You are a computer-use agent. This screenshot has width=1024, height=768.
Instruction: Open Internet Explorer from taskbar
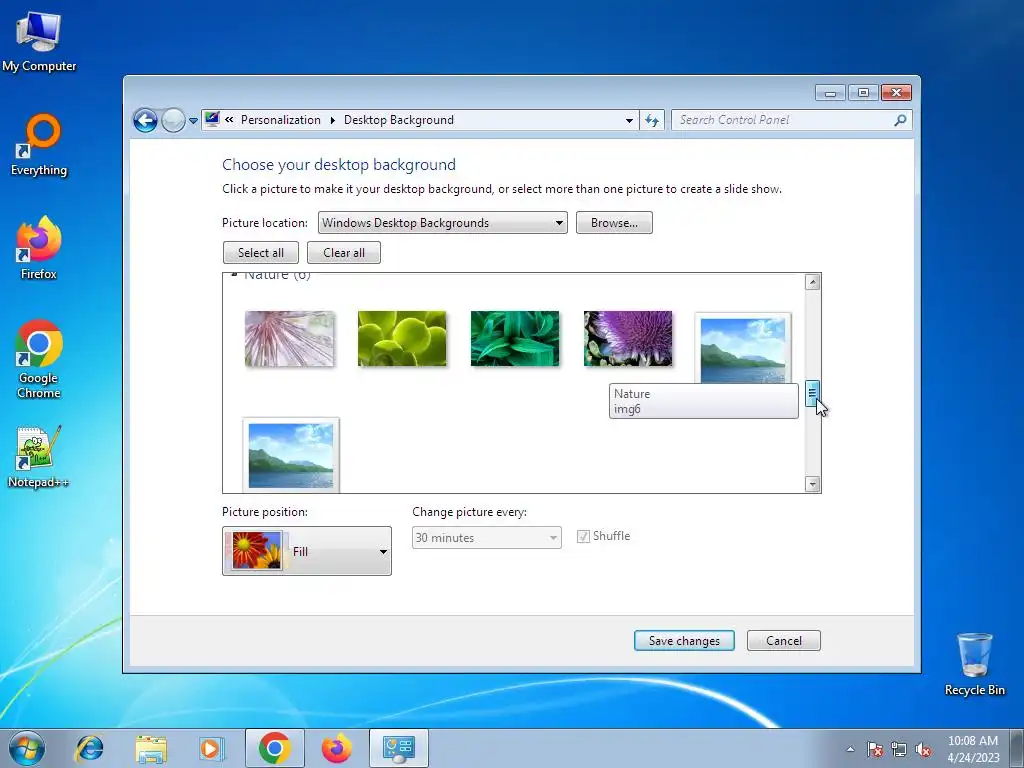coord(89,748)
